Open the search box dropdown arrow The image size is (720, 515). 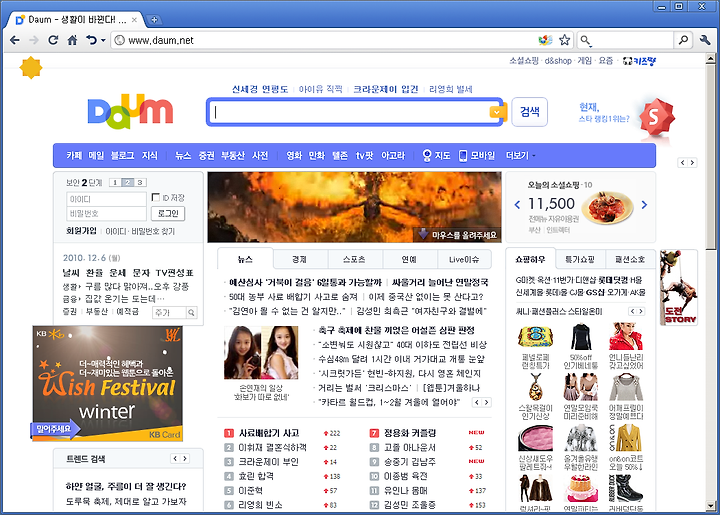coord(495,112)
